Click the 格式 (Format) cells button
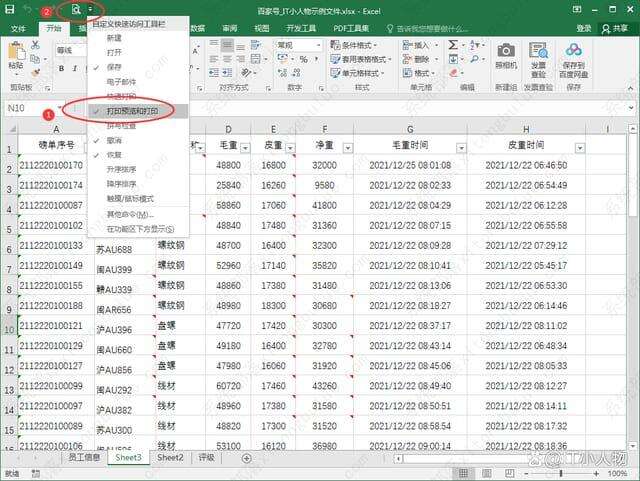The image size is (640, 481). 419,73
